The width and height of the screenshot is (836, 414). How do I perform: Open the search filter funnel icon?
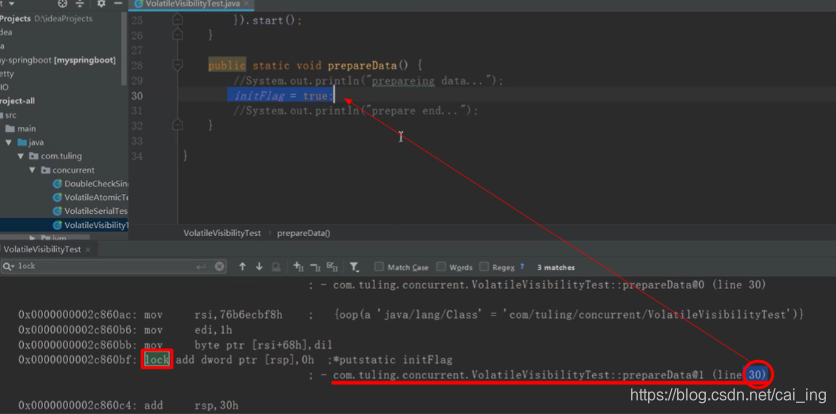pos(354,267)
